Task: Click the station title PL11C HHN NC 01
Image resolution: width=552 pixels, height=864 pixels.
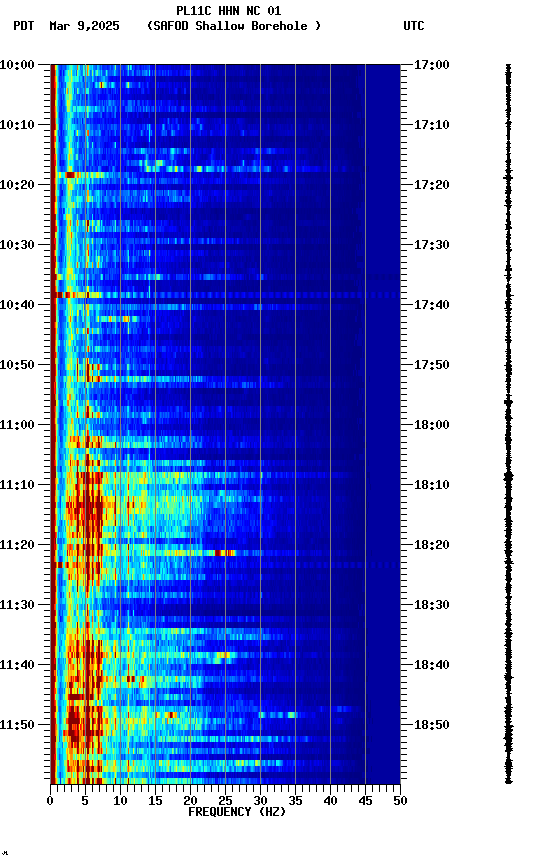Action: click(x=229, y=10)
